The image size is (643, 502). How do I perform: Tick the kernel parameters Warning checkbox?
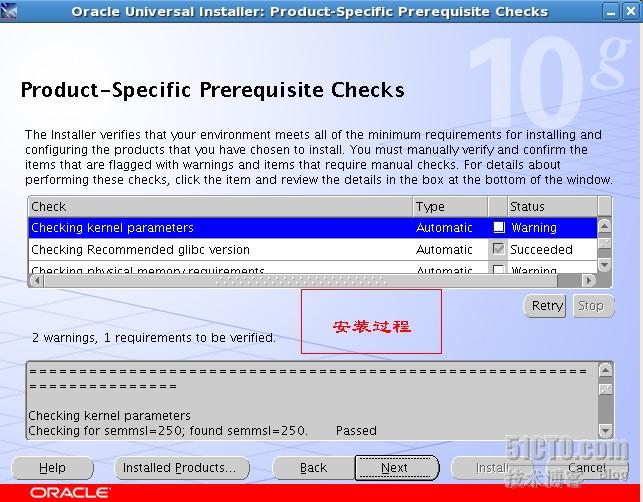(499, 227)
